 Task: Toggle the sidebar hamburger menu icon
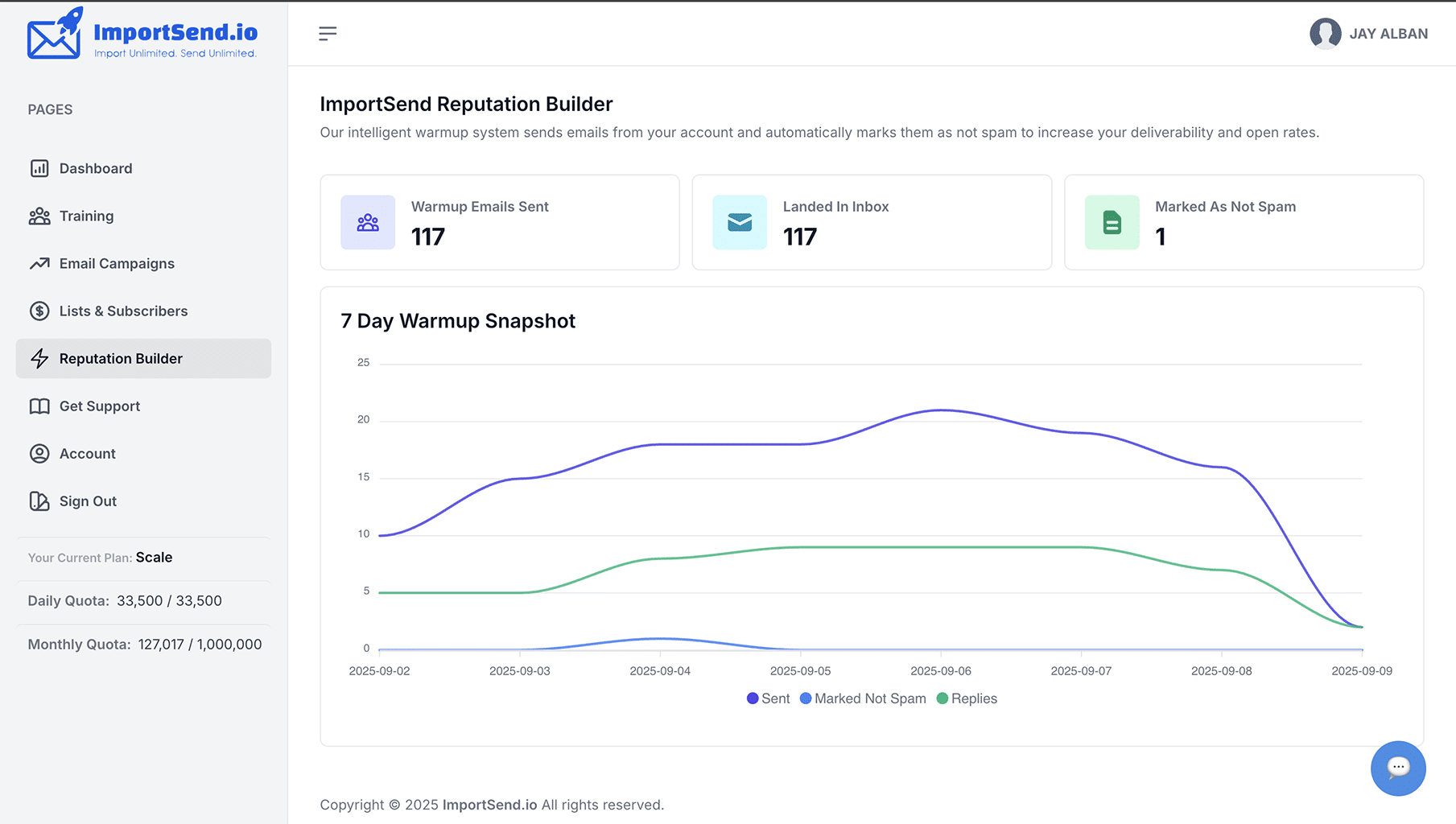coord(328,33)
